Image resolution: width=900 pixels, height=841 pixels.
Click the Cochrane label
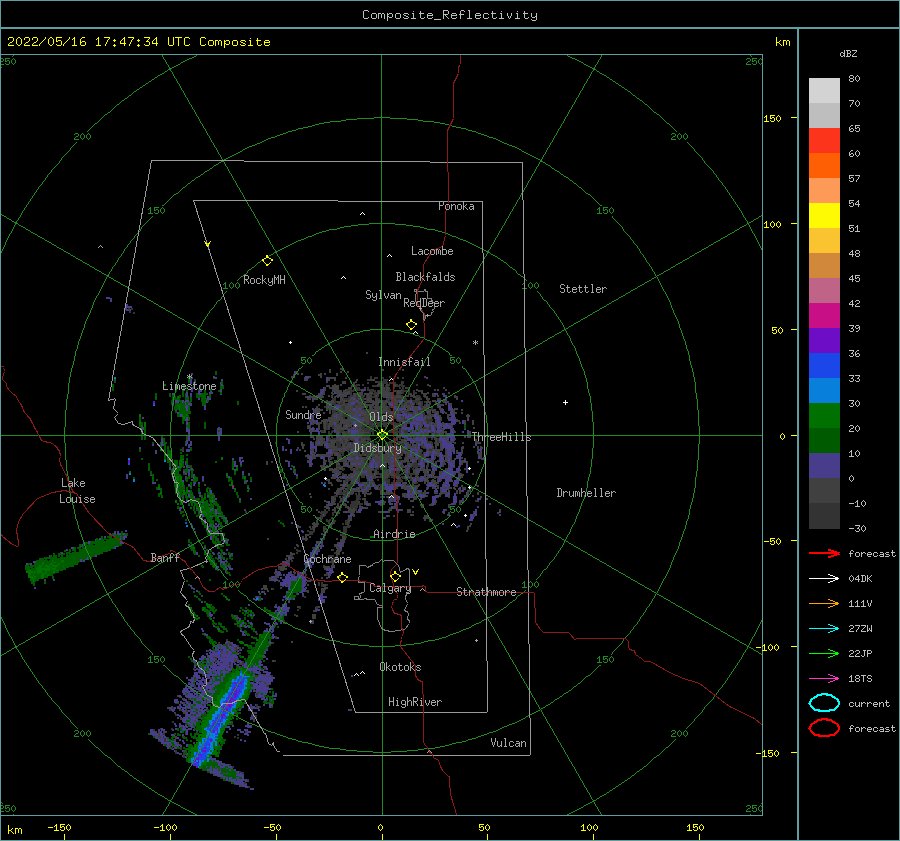point(327,559)
